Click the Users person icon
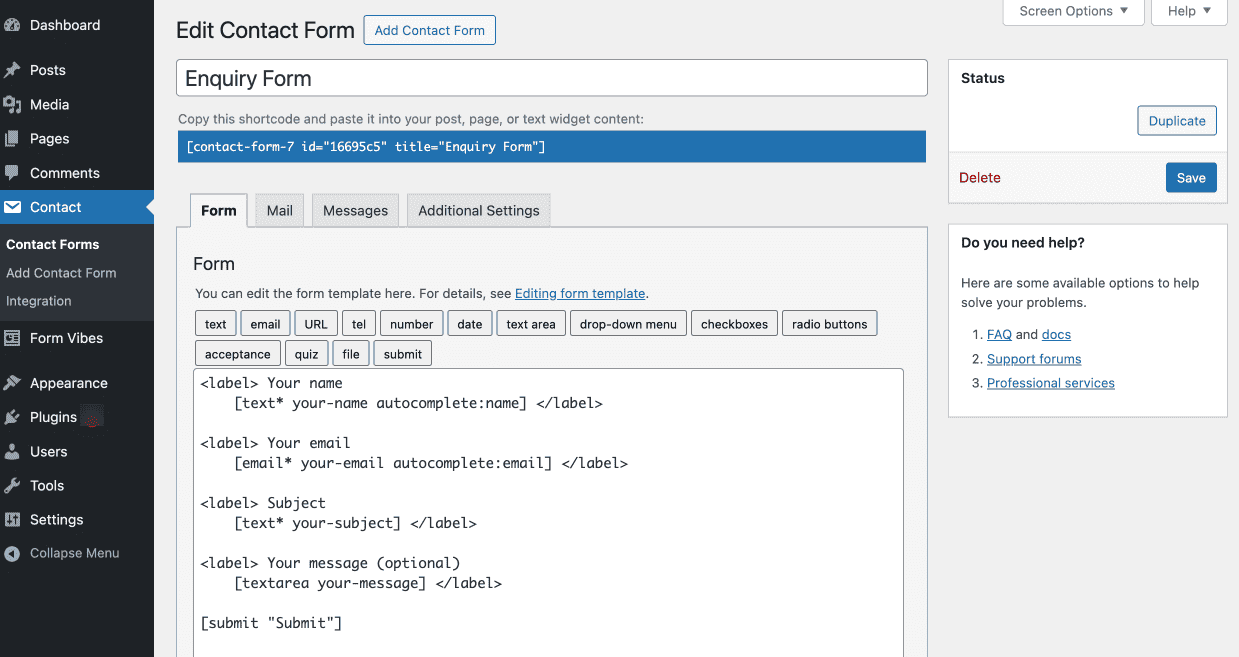This screenshot has width=1239, height=657. pos(12,451)
